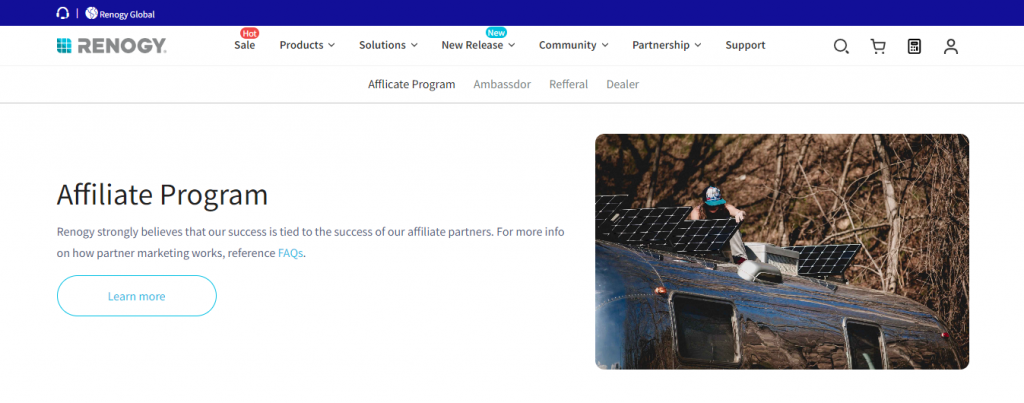This screenshot has height=403, width=1024.
Task: Expand the Community dropdown menu
Action: 573,45
